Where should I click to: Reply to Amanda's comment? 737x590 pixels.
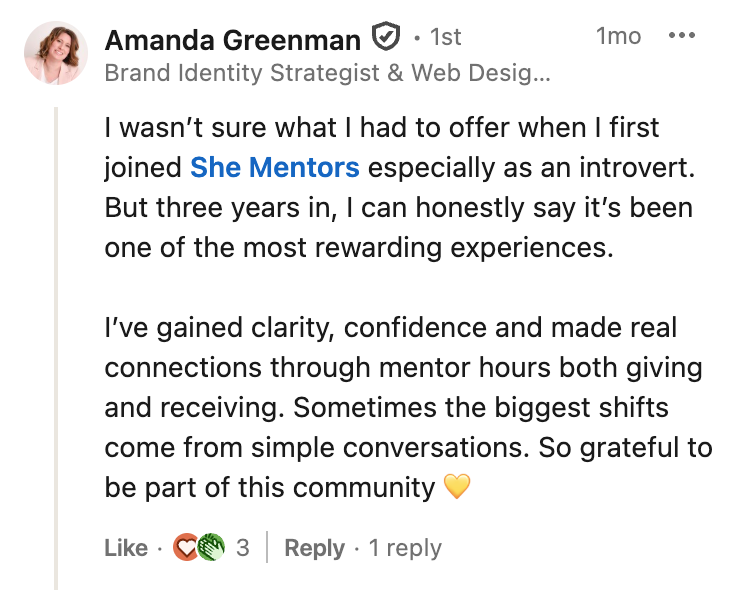click(x=314, y=548)
